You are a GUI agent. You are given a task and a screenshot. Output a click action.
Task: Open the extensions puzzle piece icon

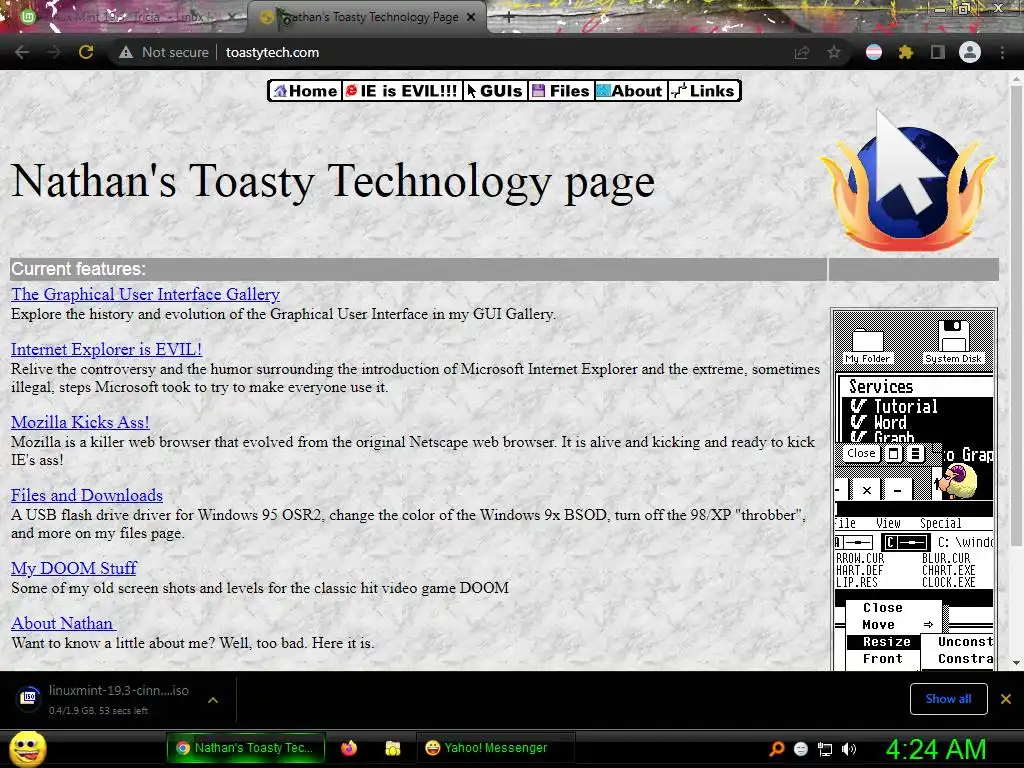(x=905, y=52)
